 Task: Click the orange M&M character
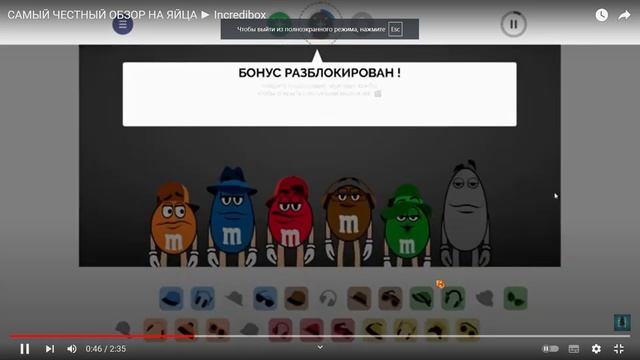(174, 224)
